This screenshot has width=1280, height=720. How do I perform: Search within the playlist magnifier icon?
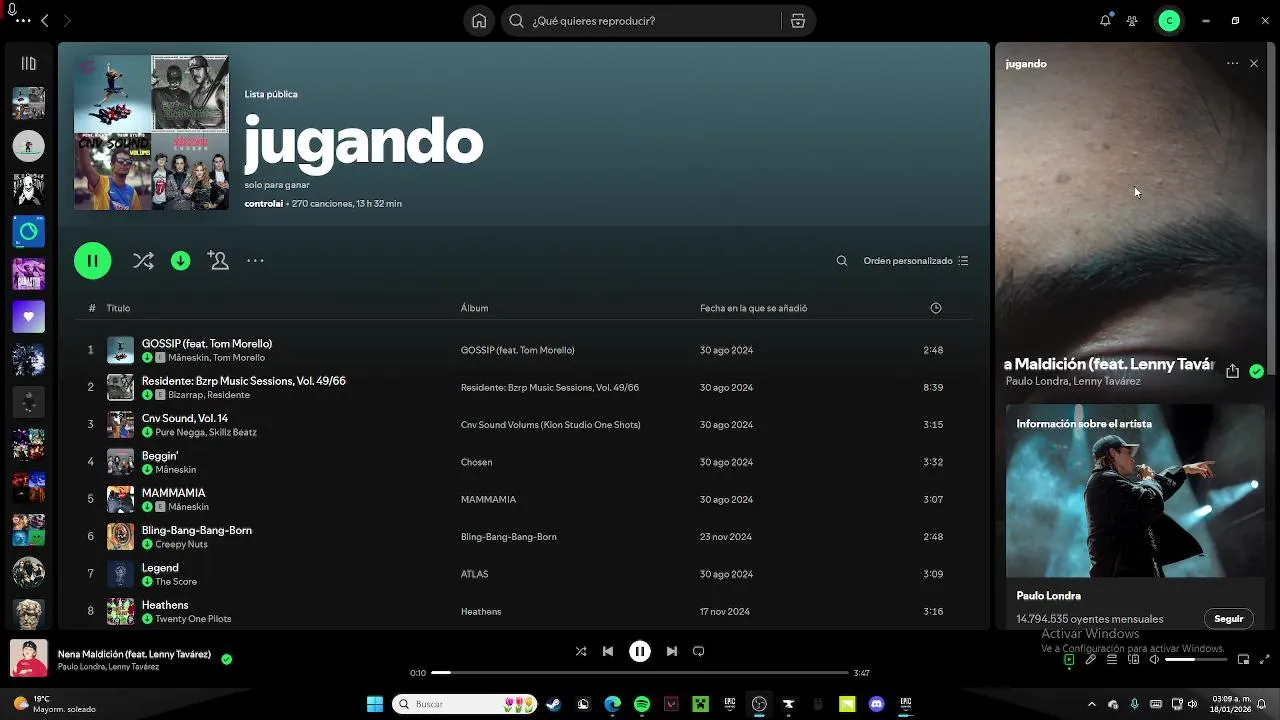click(x=842, y=261)
